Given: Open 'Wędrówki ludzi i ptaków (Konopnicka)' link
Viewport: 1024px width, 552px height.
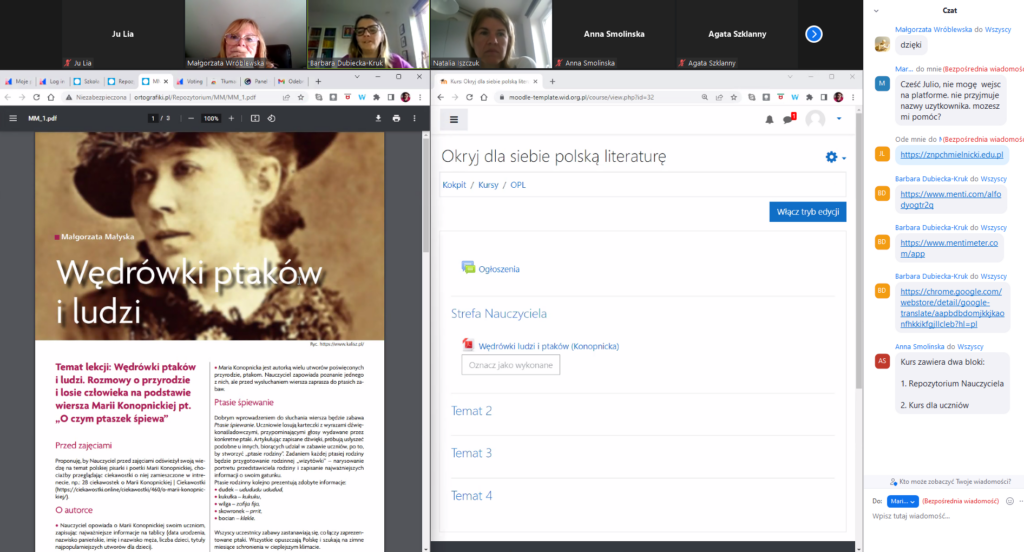Looking at the screenshot, I should pos(548,346).
